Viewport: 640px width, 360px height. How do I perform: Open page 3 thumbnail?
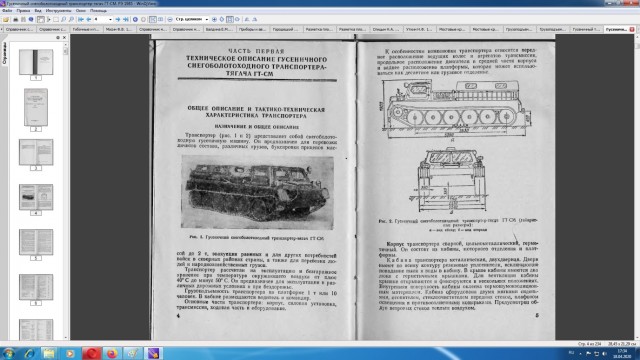(x=36, y=152)
